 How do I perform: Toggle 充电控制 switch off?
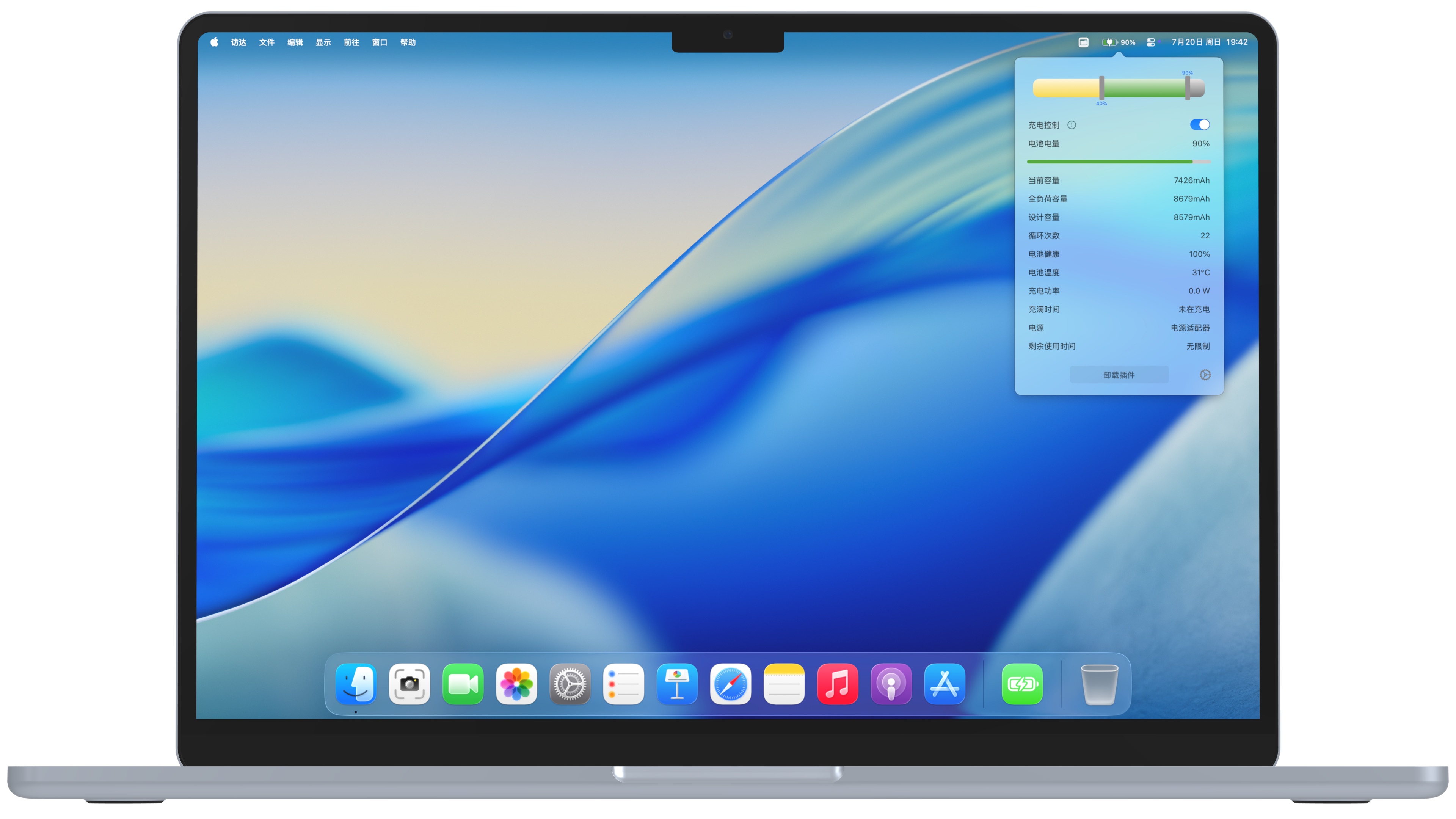tap(1199, 125)
